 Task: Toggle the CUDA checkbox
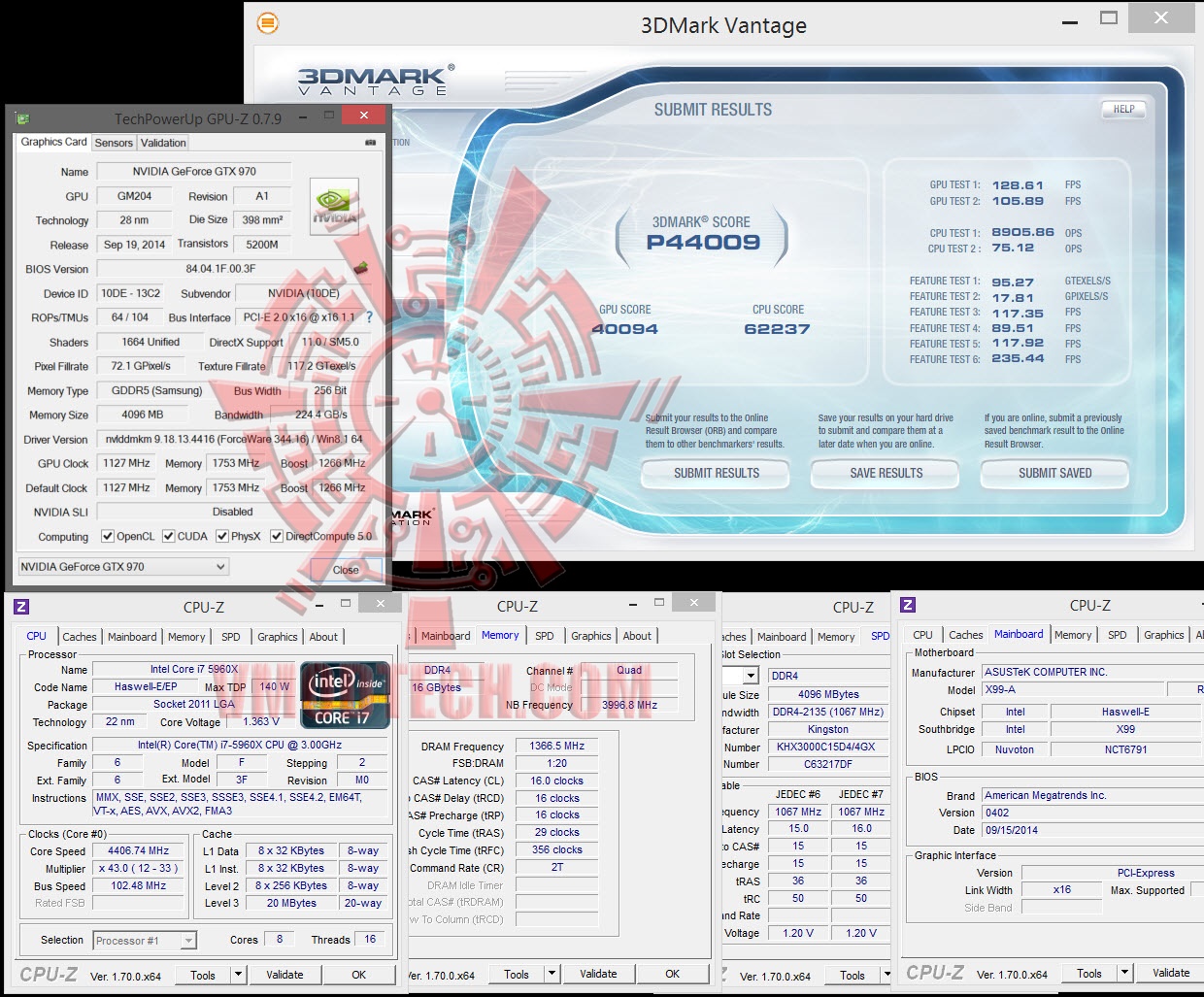pyautogui.click(x=169, y=536)
